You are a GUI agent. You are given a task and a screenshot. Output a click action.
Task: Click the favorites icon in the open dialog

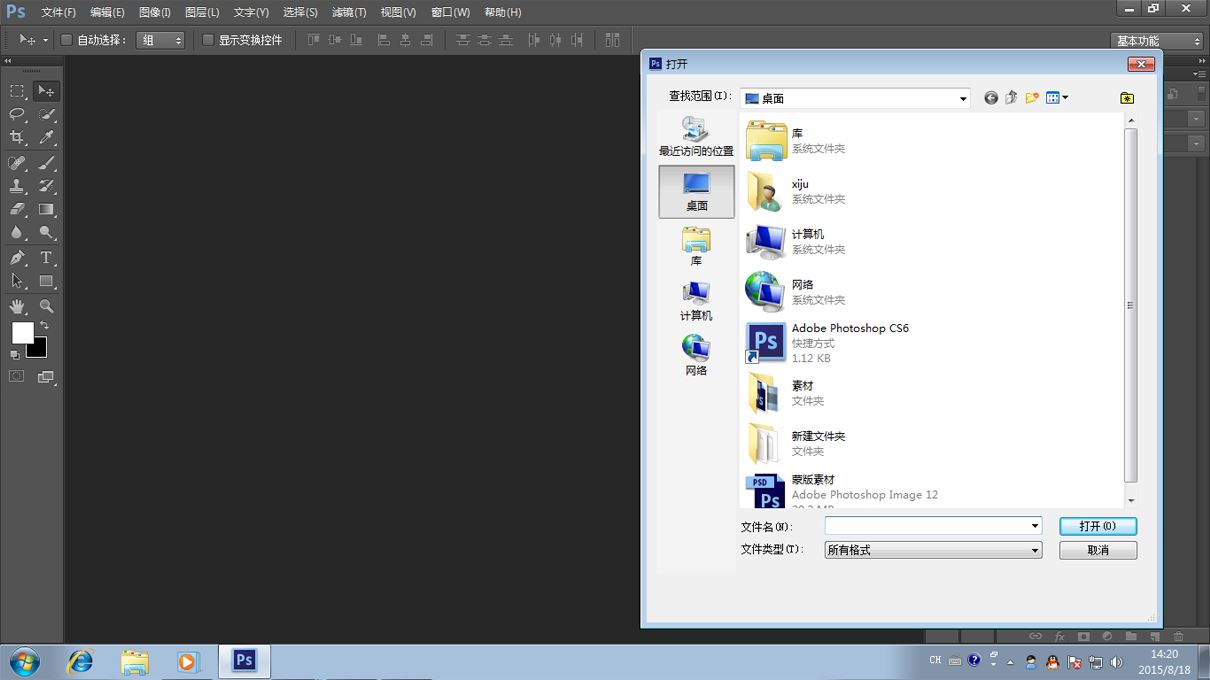[x=1127, y=98]
